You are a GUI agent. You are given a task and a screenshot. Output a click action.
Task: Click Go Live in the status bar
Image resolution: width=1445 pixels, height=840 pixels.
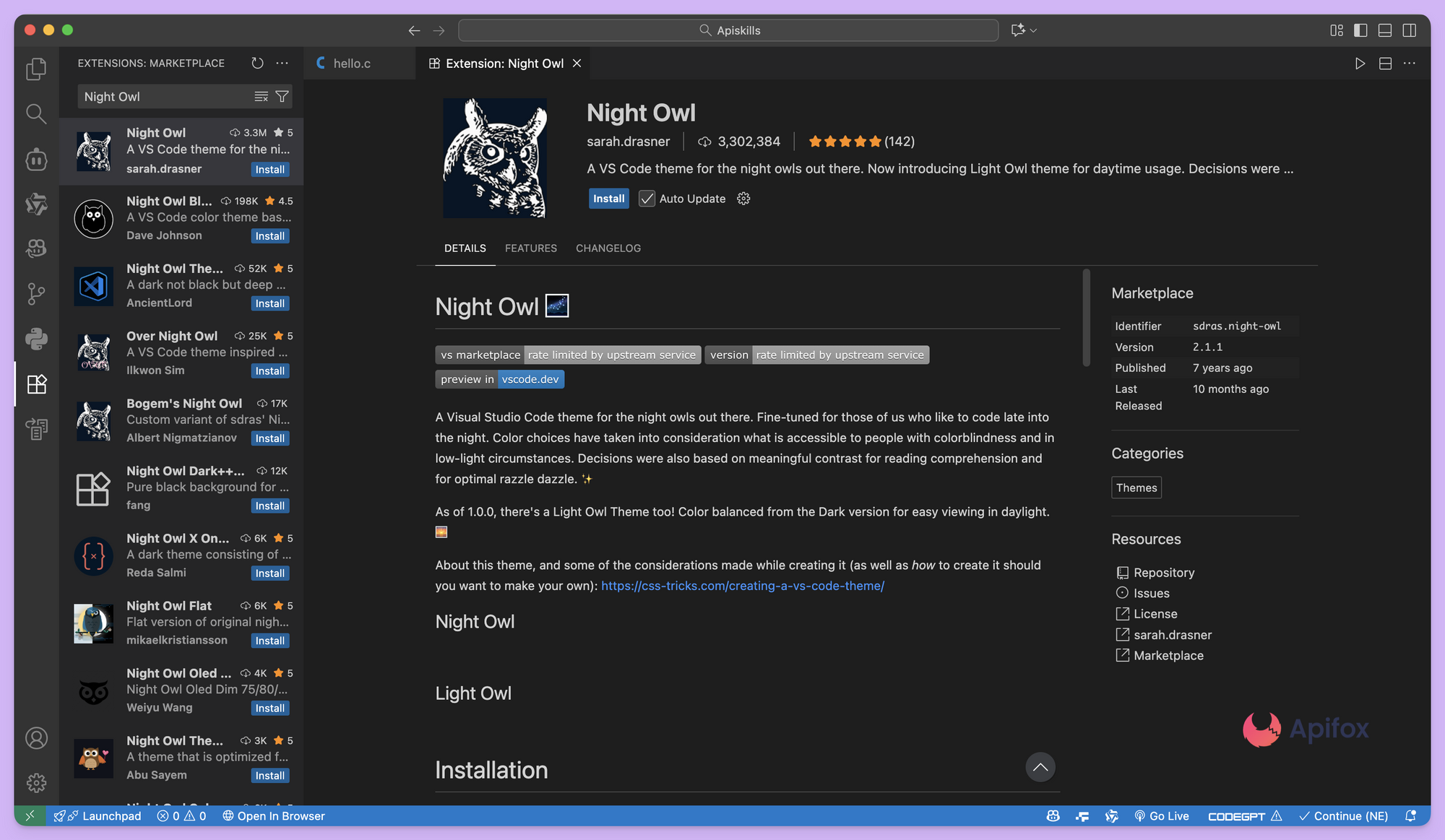click(1162, 815)
